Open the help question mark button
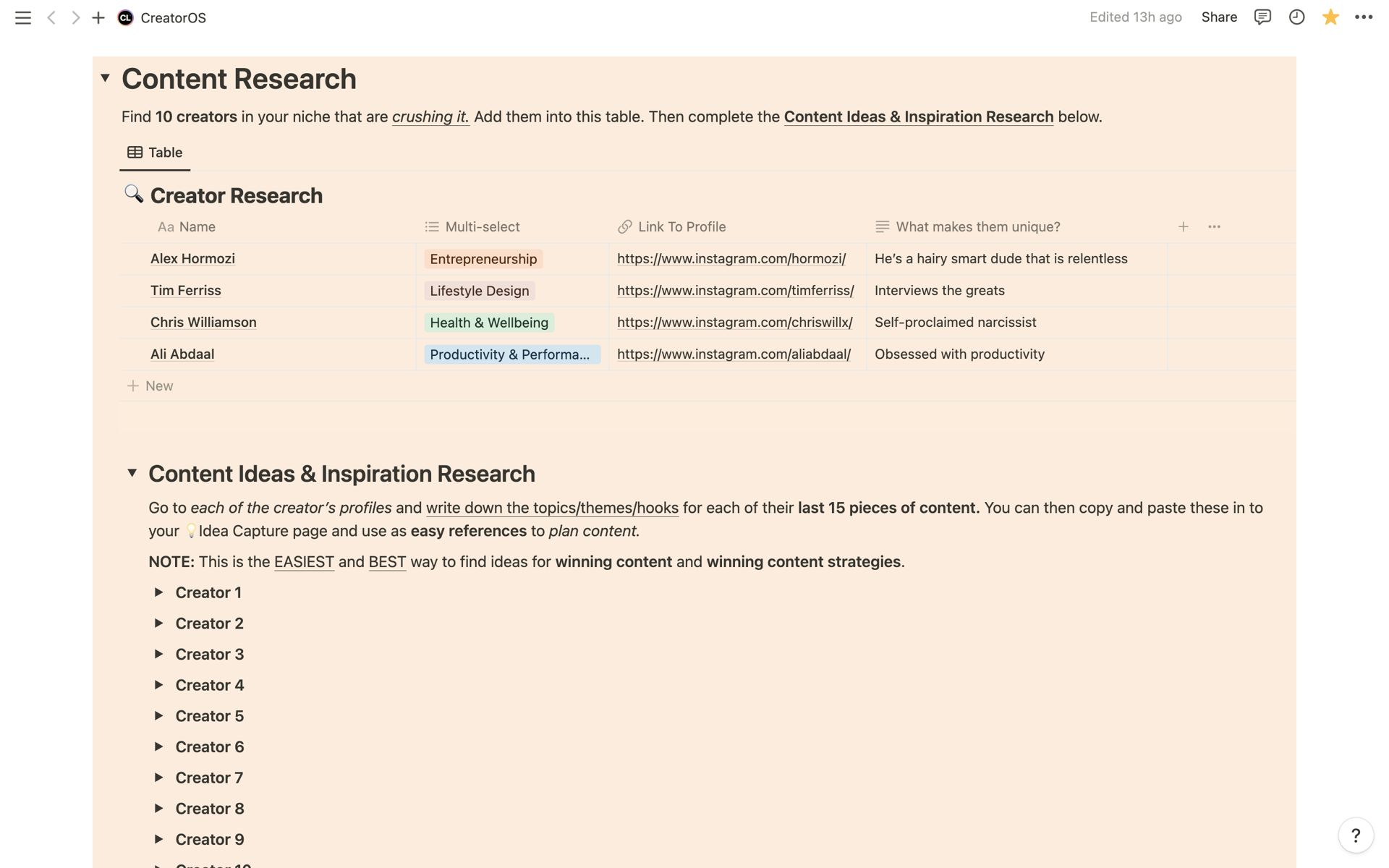 pyautogui.click(x=1356, y=835)
